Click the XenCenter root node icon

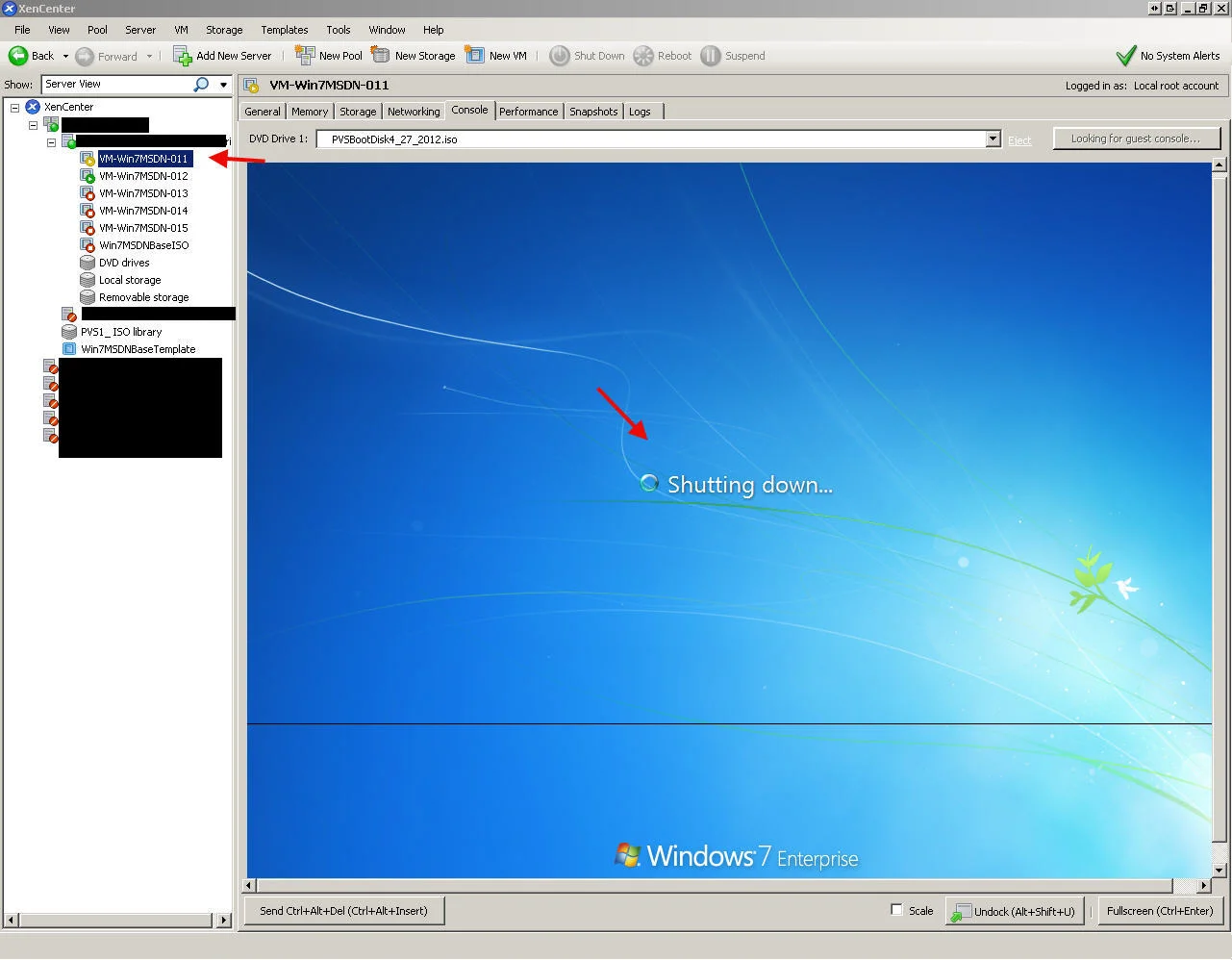coord(33,107)
